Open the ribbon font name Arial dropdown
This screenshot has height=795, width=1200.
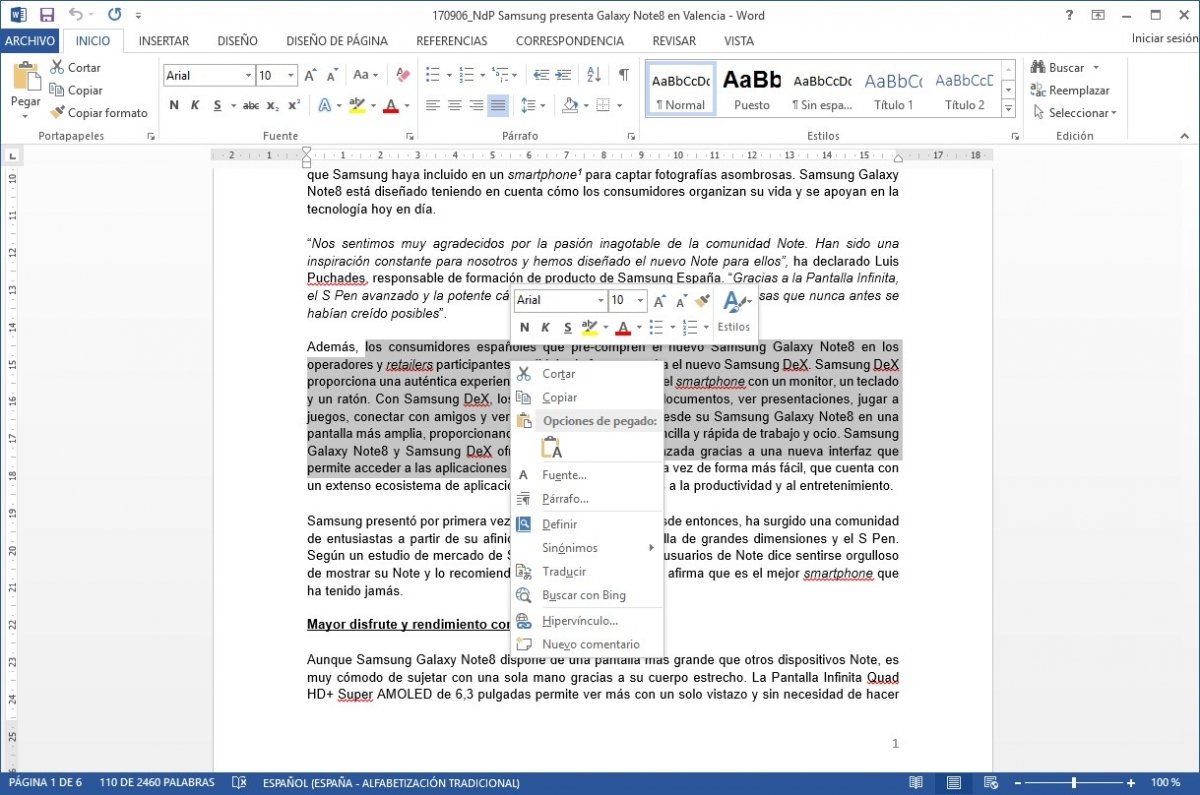pyautogui.click(x=249, y=75)
